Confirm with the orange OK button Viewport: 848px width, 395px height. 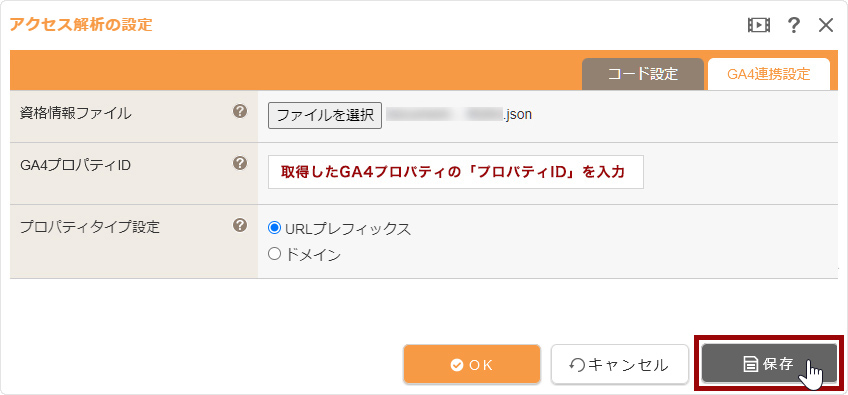472,365
